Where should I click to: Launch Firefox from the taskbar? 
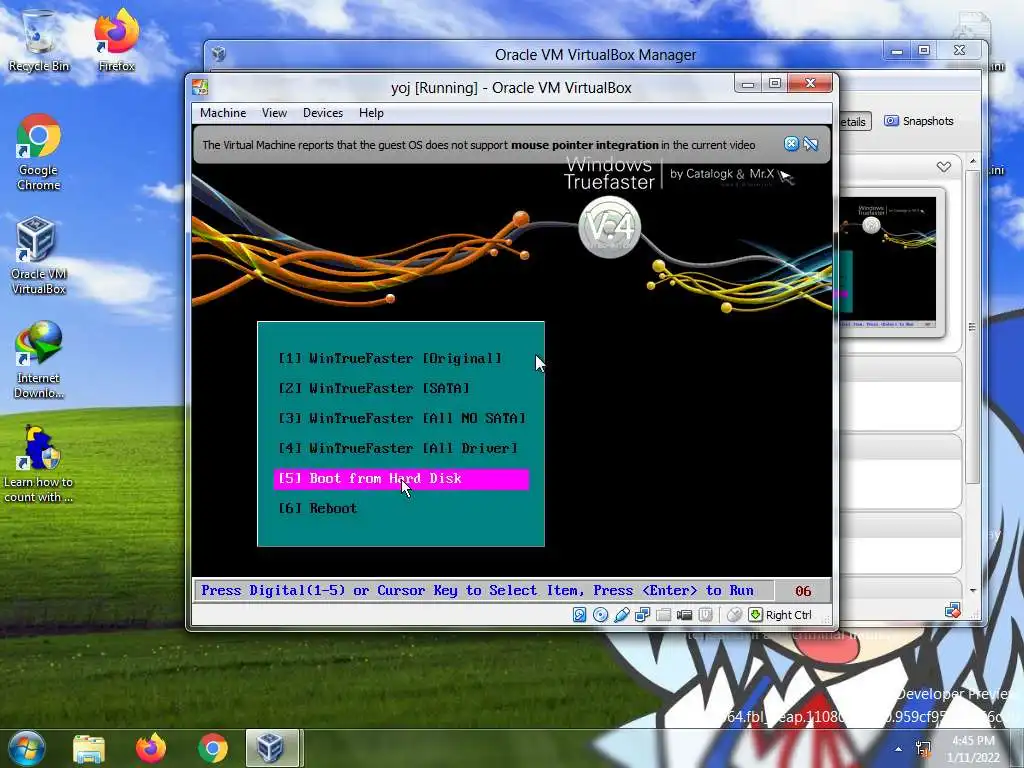pos(151,748)
